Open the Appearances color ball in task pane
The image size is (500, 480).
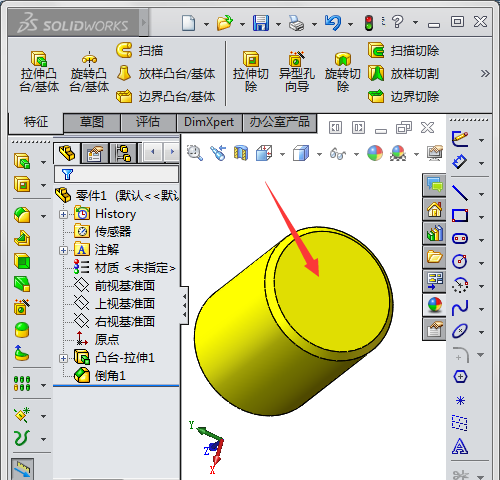pyautogui.click(x=435, y=305)
